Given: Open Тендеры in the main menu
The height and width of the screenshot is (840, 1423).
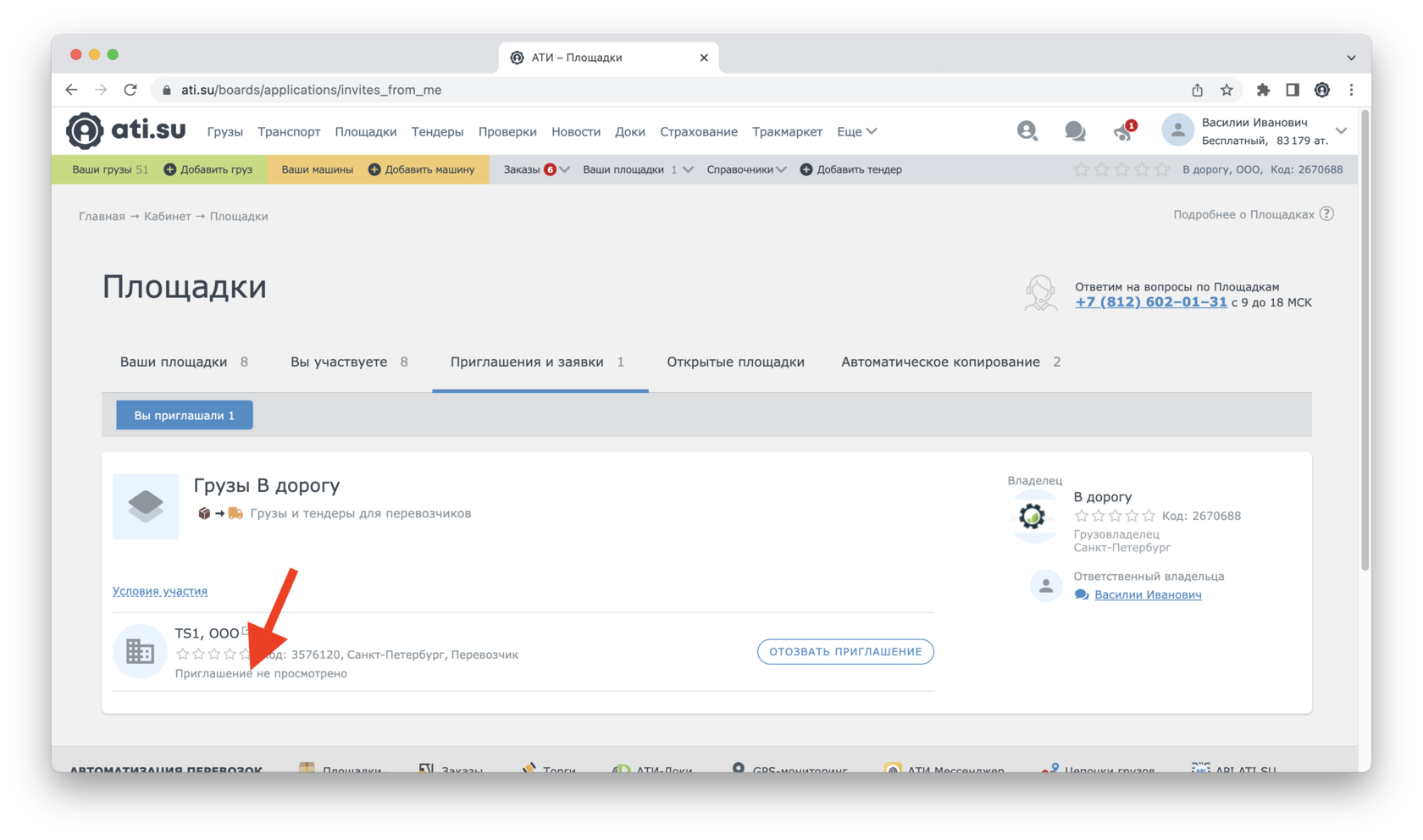Looking at the screenshot, I should pos(437,131).
